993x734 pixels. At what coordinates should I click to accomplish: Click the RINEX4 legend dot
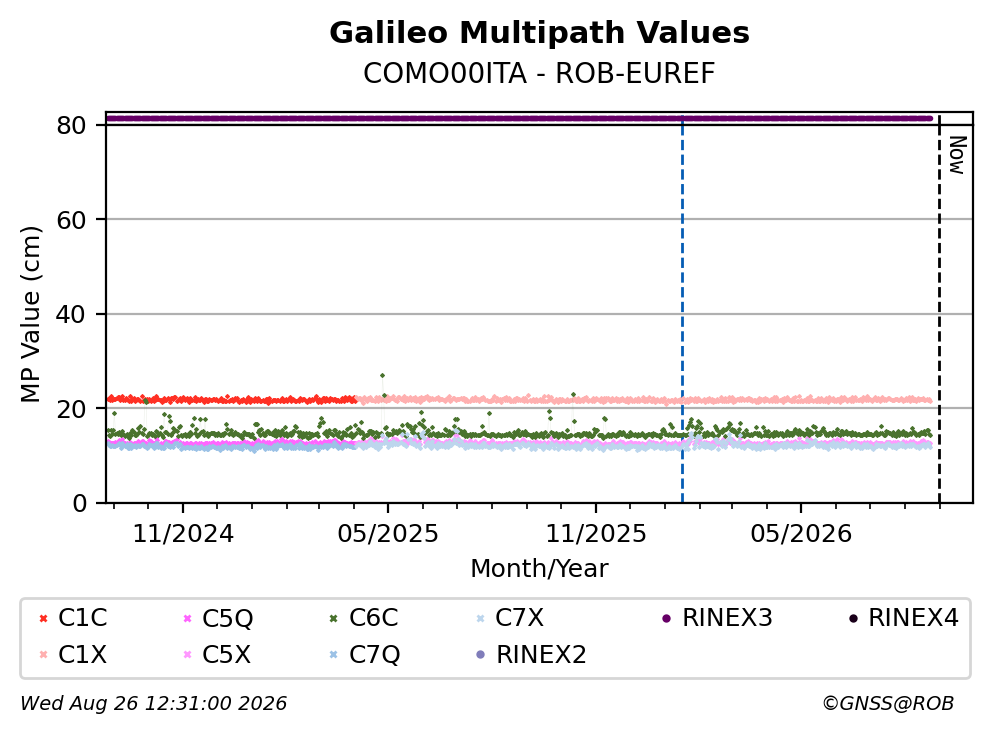tap(853, 618)
